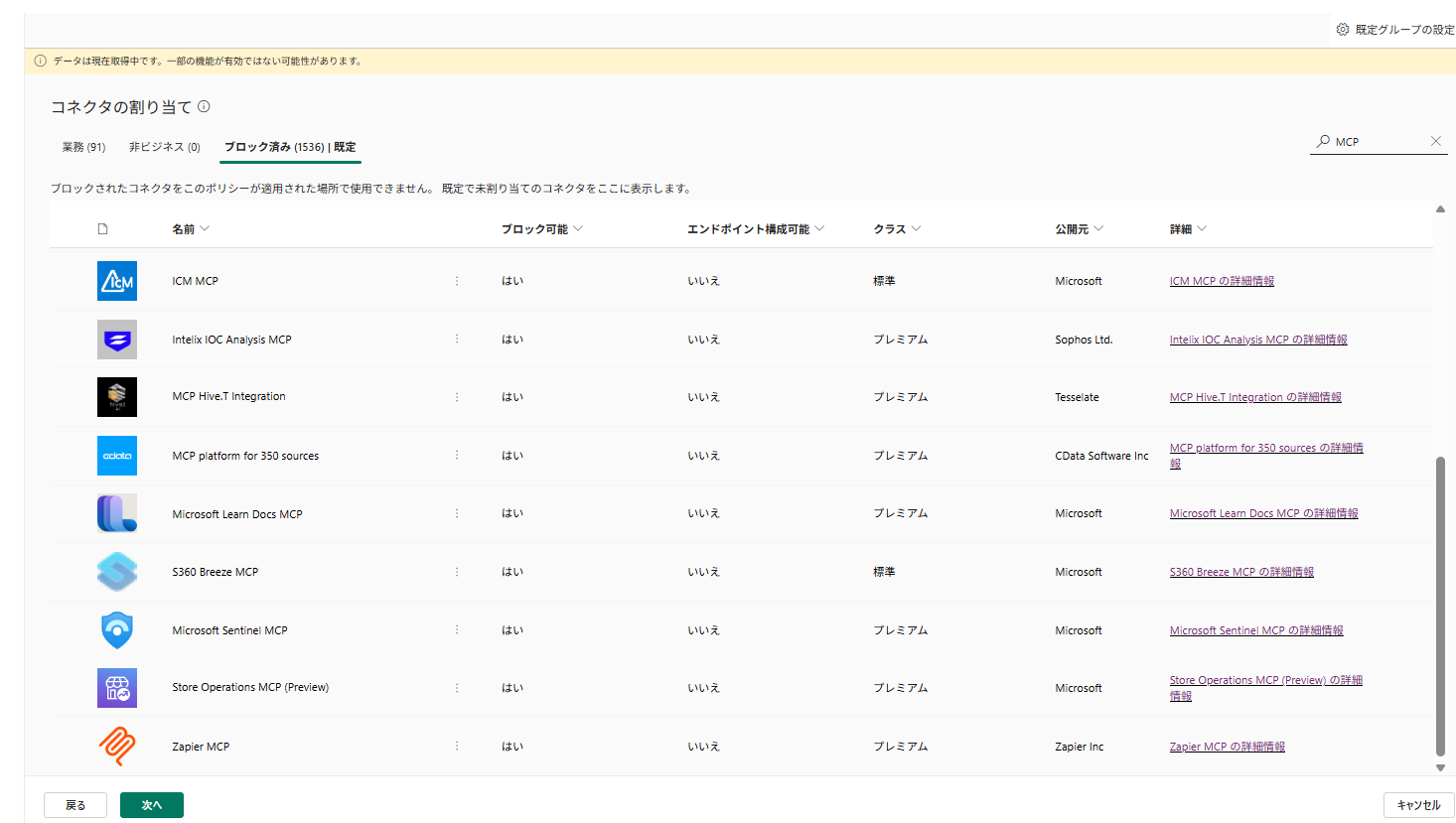1456x823 pixels.
Task: Click the Microsoft Learn Docs MCP icon
Action: point(117,513)
